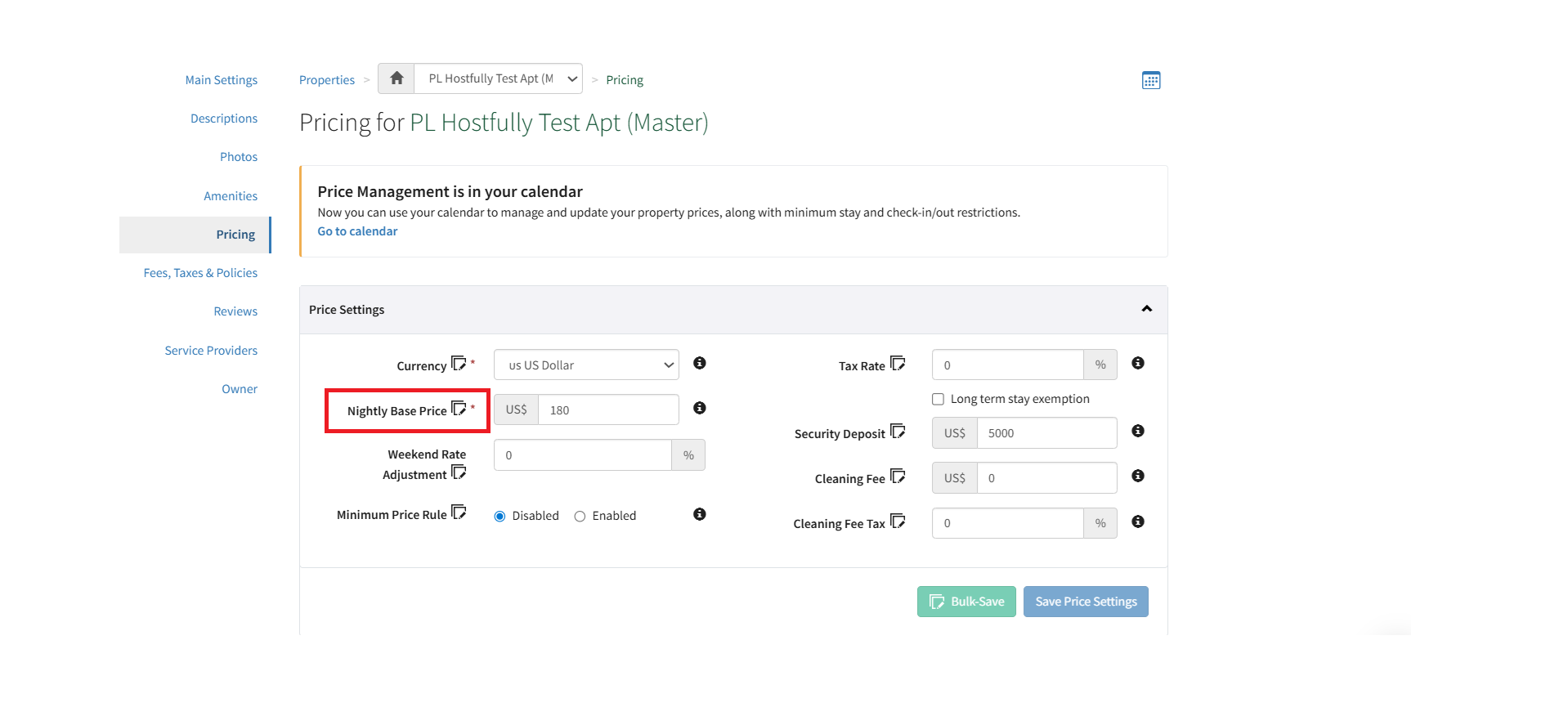Click info icon beside Nightly Base Price
This screenshot has height=725, width=1568.
pyautogui.click(x=699, y=408)
